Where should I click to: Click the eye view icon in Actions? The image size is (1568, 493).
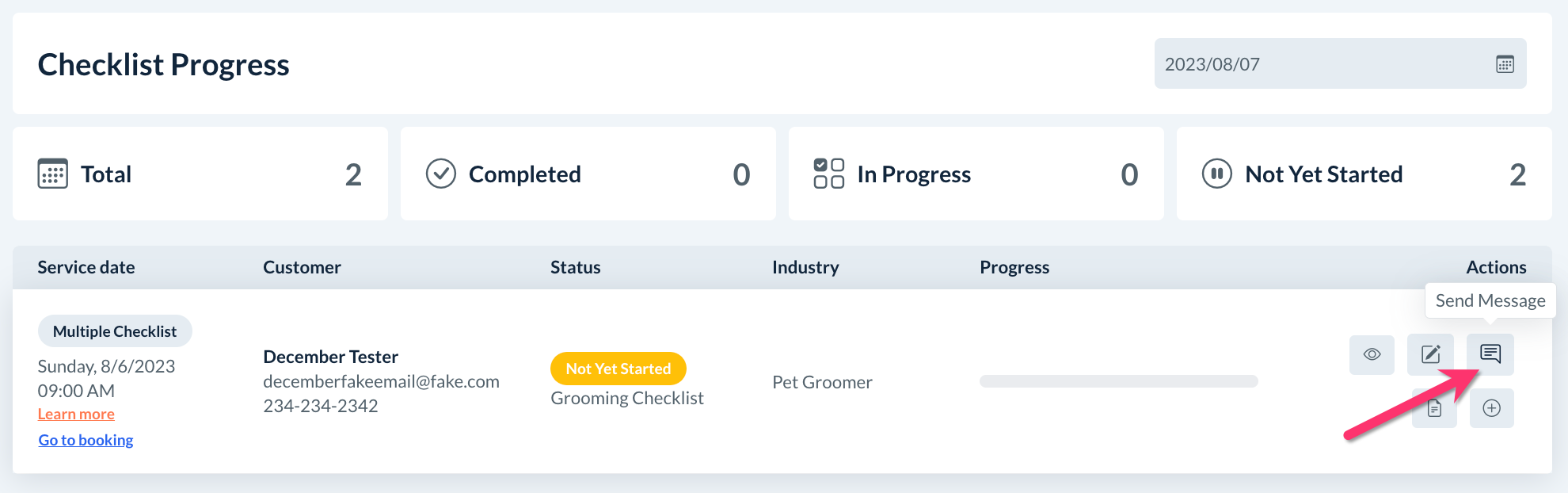coord(1372,354)
